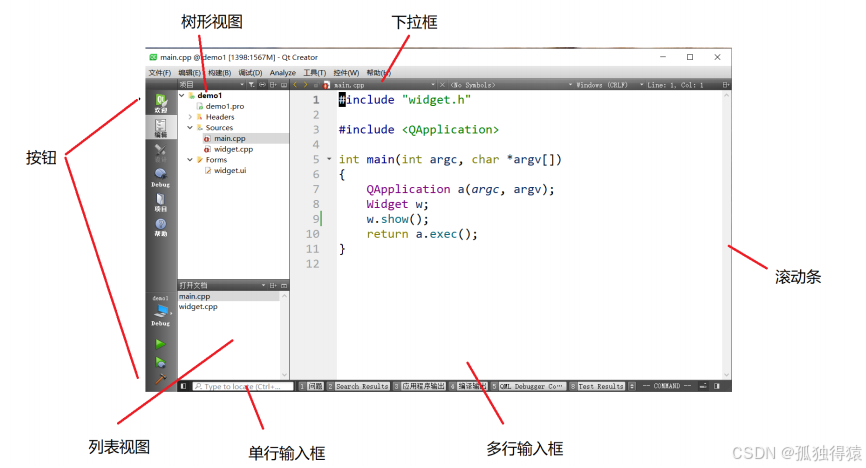
Task: Select widget.cpp in Open Documents list
Action: click(x=229, y=306)
